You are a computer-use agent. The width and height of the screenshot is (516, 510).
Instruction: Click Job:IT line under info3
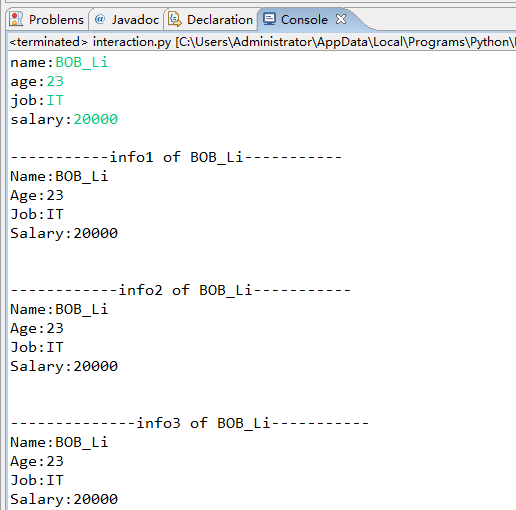pos(37,480)
